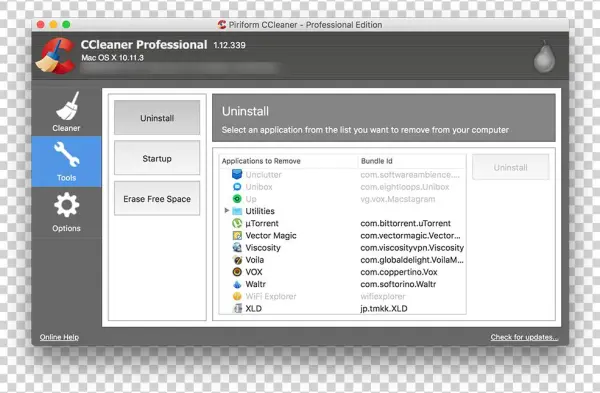Open the Erase Free Space tab
Screen dimensions: 600x393
pos(157,199)
